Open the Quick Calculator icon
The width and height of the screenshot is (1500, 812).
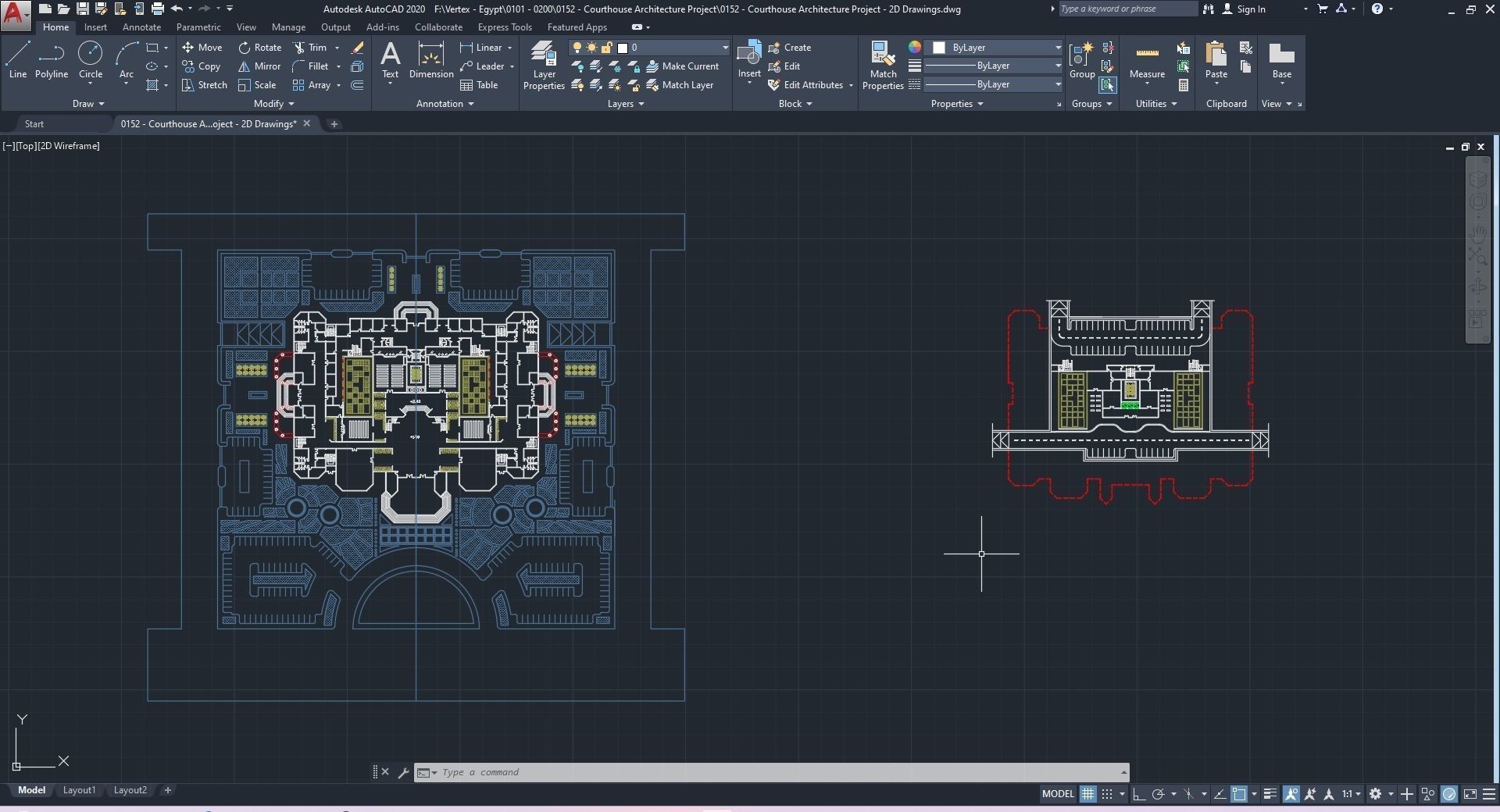[1184, 85]
